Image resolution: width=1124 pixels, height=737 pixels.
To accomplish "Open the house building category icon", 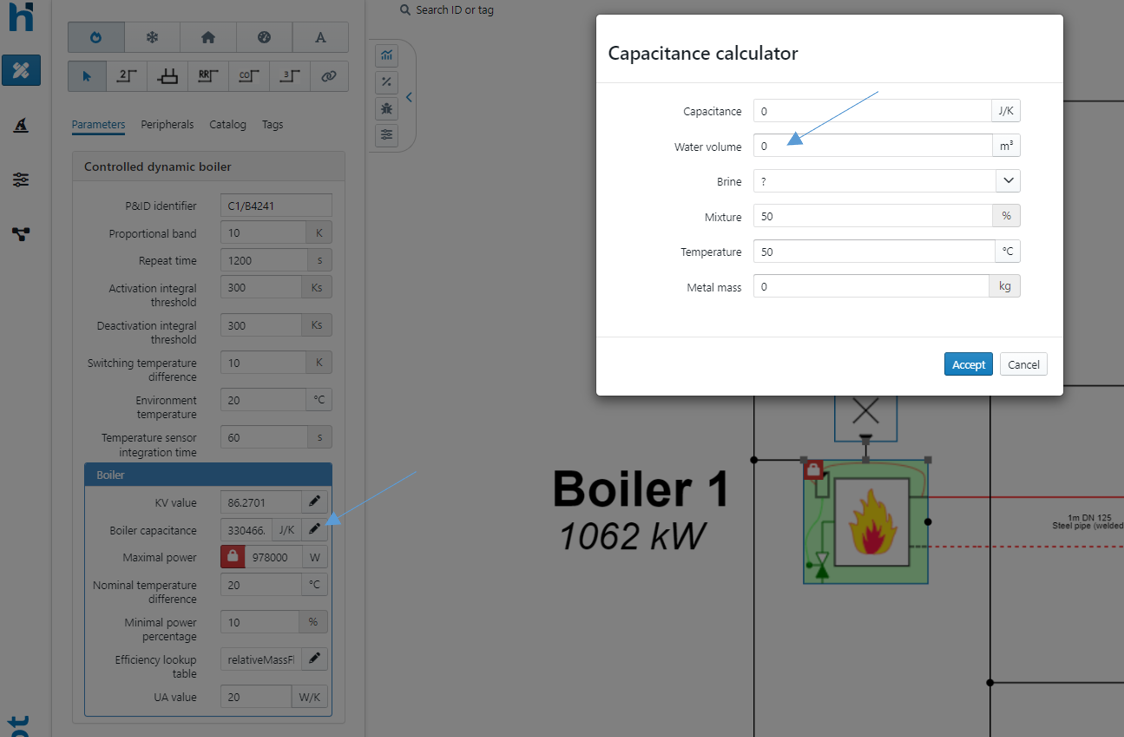I will (x=208, y=37).
